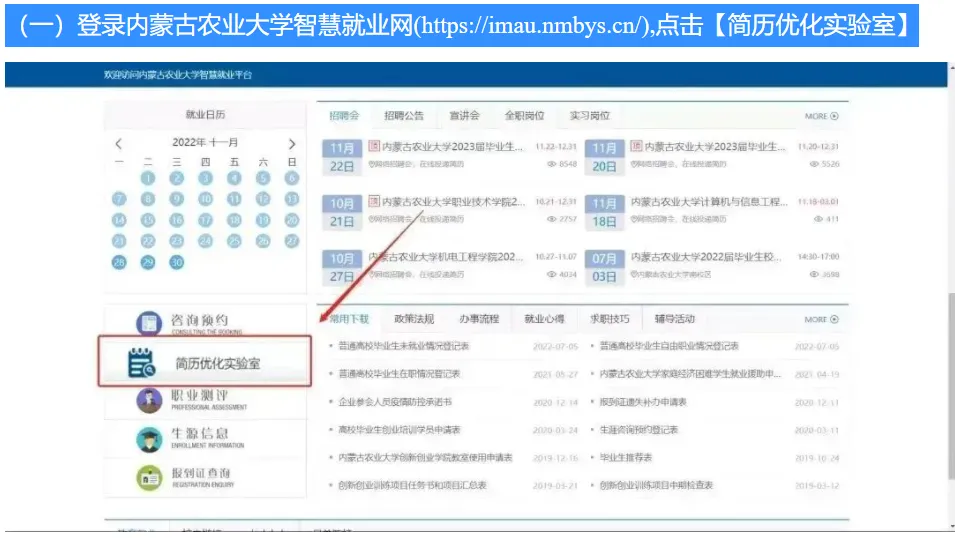The image size is (955, 538).
Task: Click the 咨询预约 text label
Action: tap(200, 320)
